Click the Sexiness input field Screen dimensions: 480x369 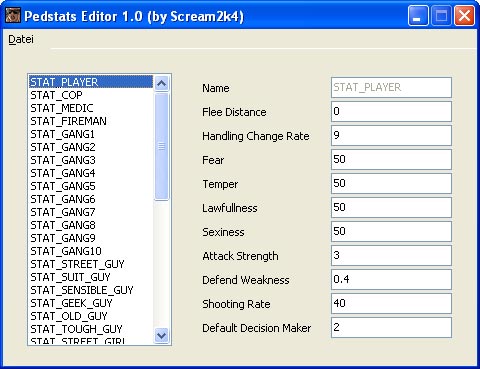point(391,232)
